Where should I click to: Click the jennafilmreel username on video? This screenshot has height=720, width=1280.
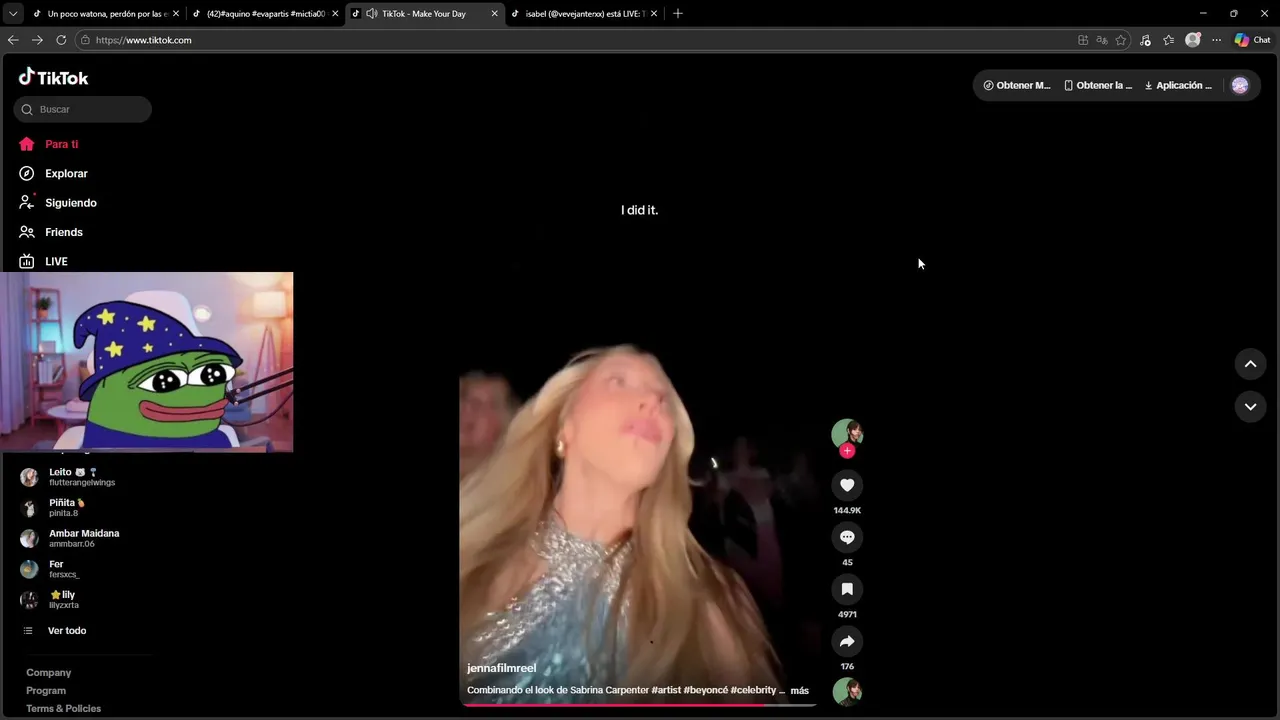click(x=501, y=668)
